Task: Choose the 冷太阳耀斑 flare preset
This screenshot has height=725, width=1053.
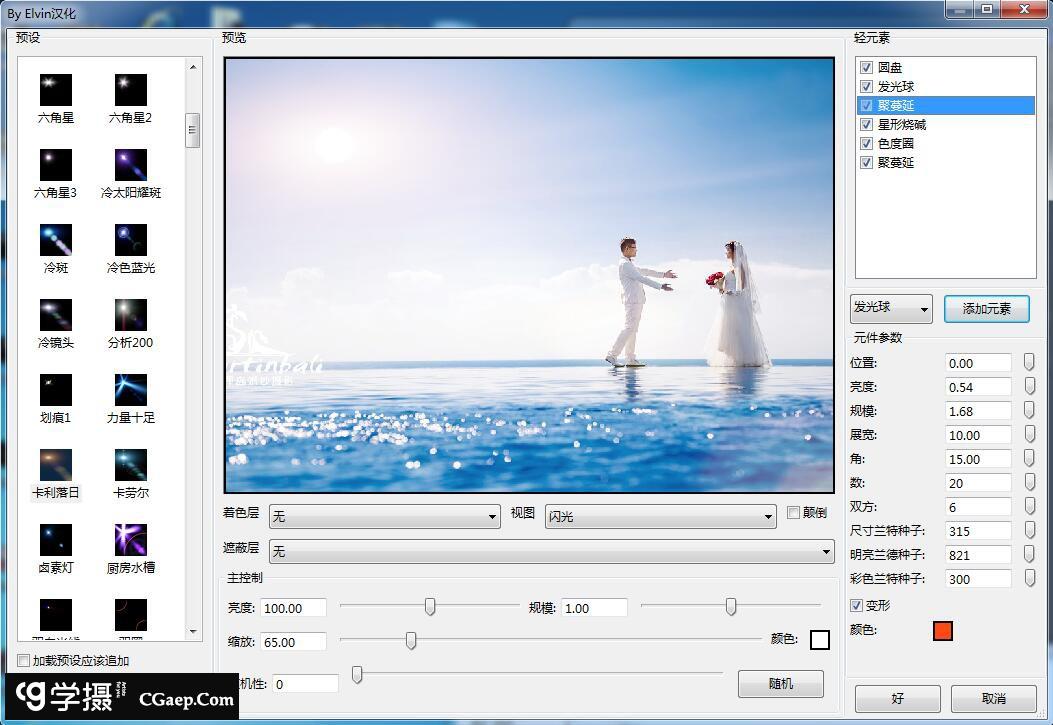Action: [x=131, y=165]
